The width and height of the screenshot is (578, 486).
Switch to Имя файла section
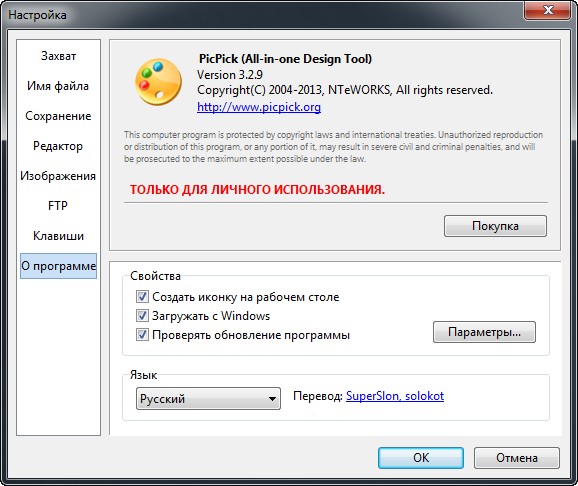pyautogui.click(x=58, y=86)
